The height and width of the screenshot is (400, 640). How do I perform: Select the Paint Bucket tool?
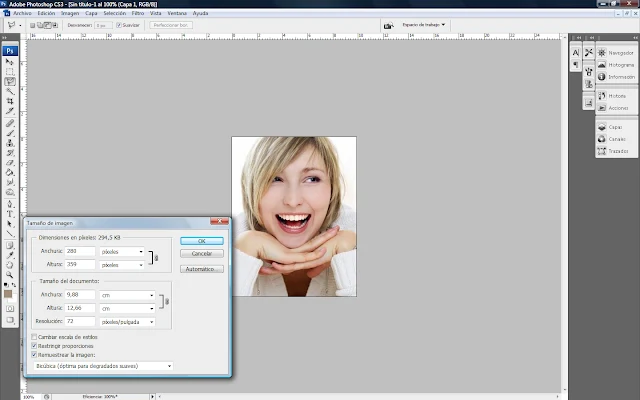click(x=10, y=172)
